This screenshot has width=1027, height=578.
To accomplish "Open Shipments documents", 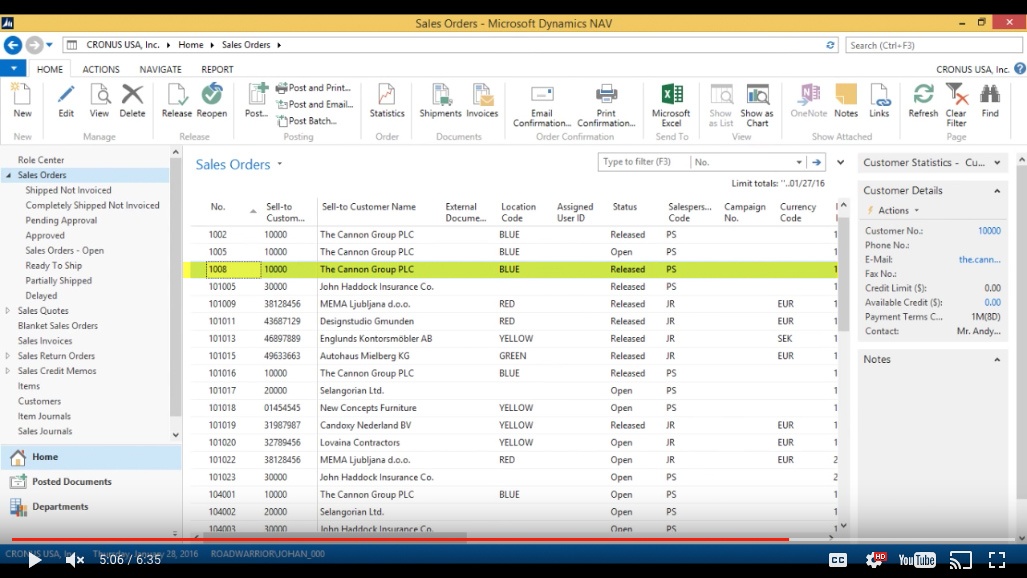I will click(440, 100).
